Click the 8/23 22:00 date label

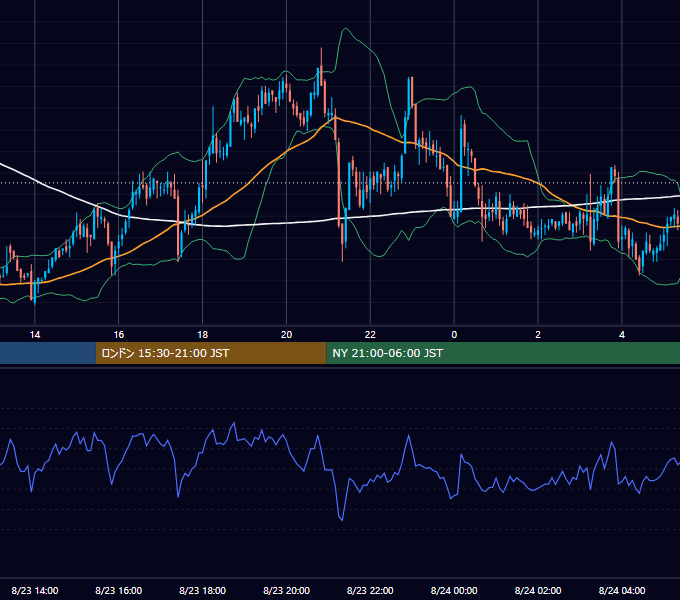pos(370,590)
